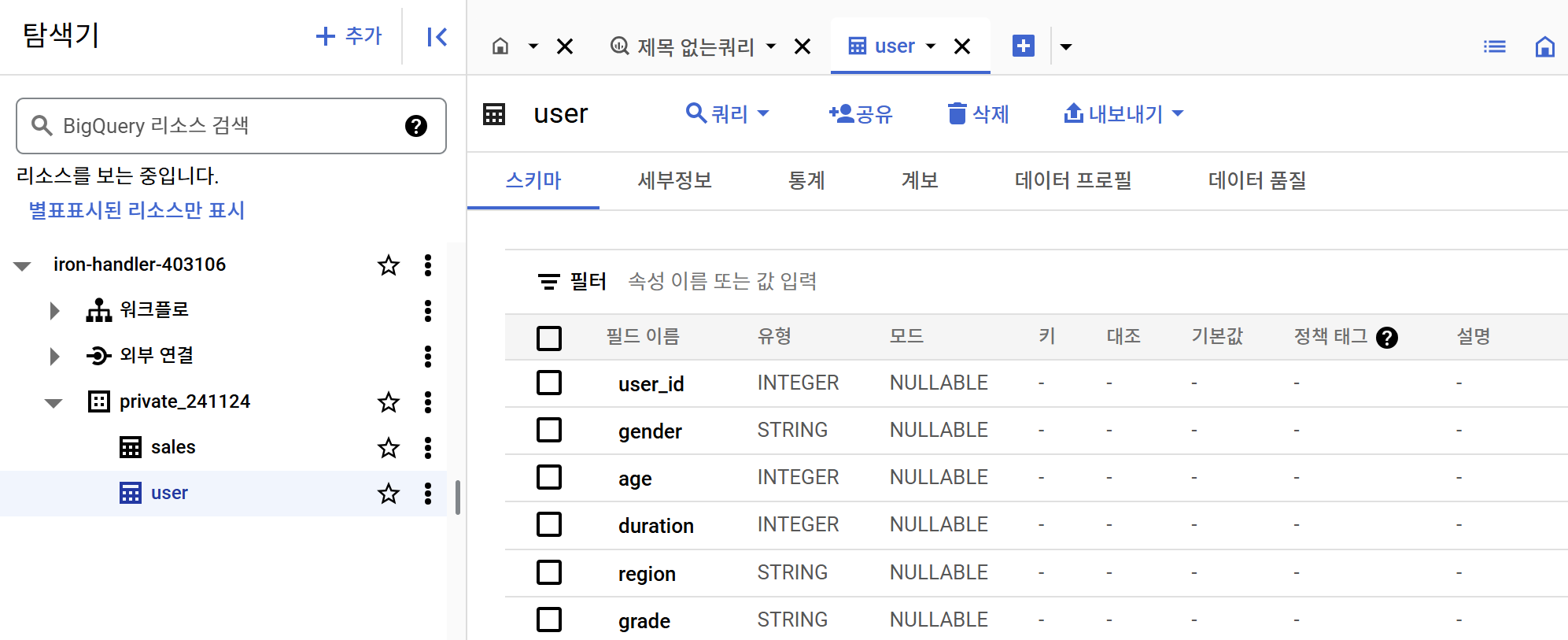Viewport: 1568px width, 640px height.
Task: Check the grade field checkbox
Action: [549, 620]
